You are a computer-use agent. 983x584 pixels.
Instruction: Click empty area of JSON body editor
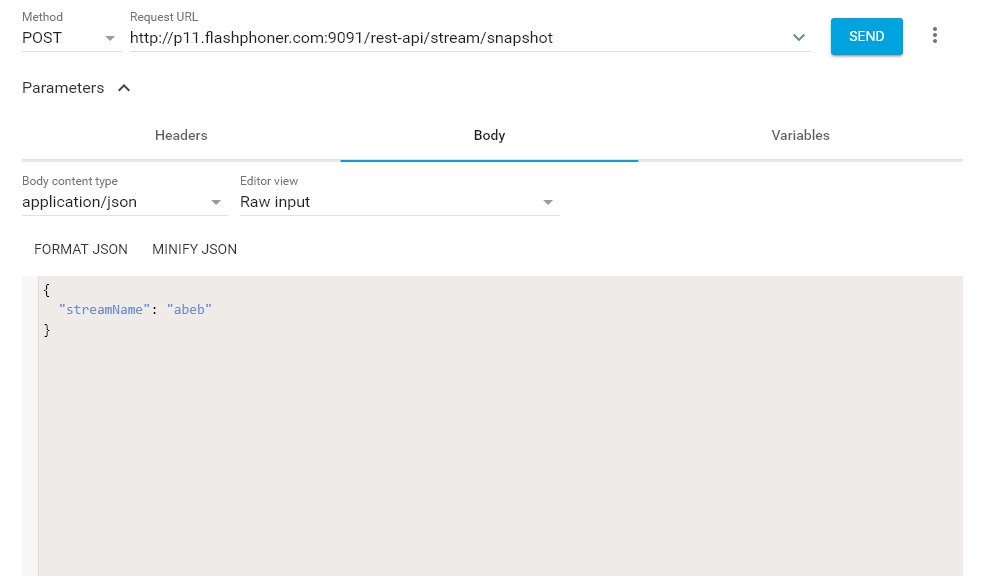(500, 450)
